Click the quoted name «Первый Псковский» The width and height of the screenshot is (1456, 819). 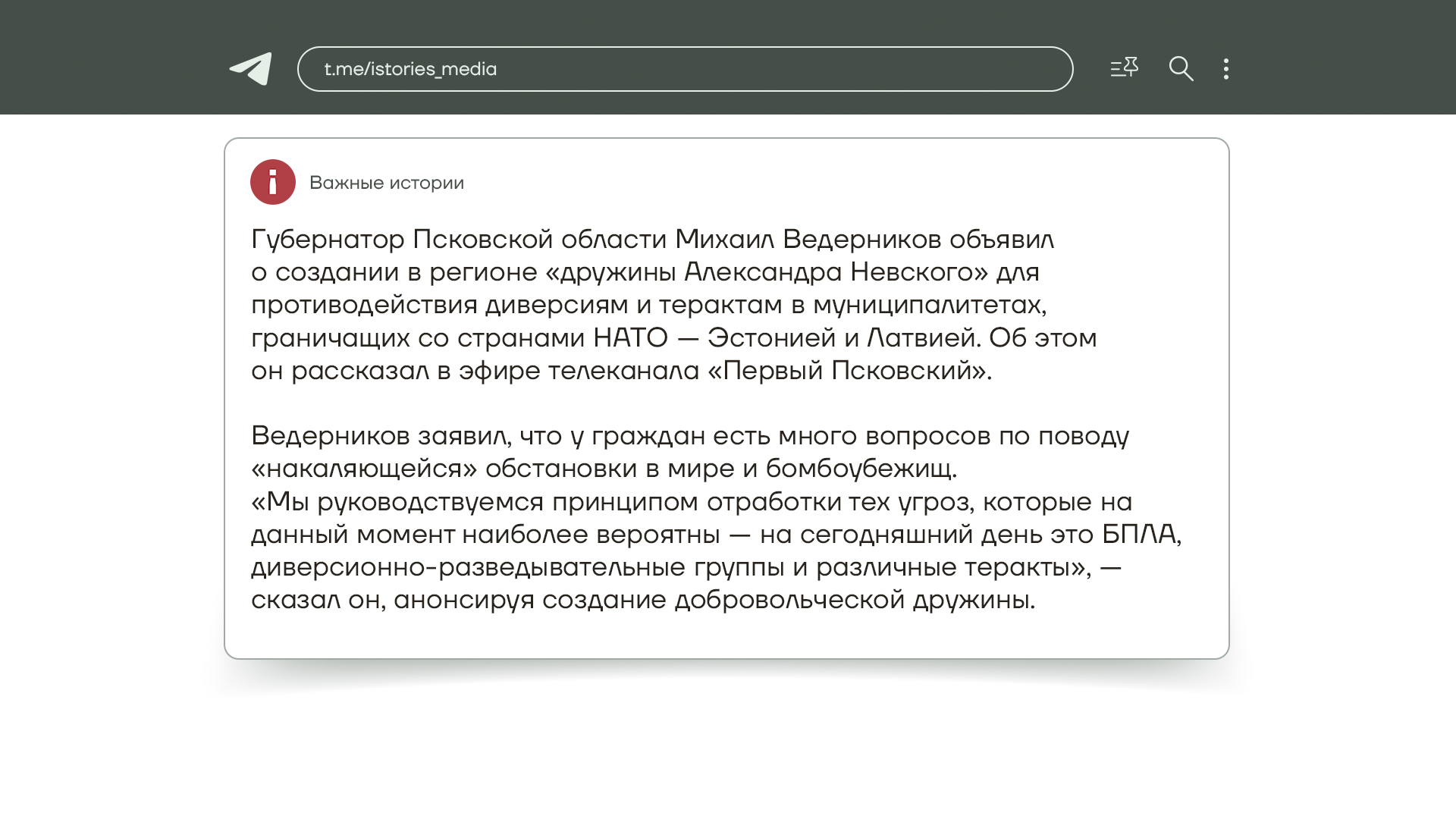[x=849, y=370]
